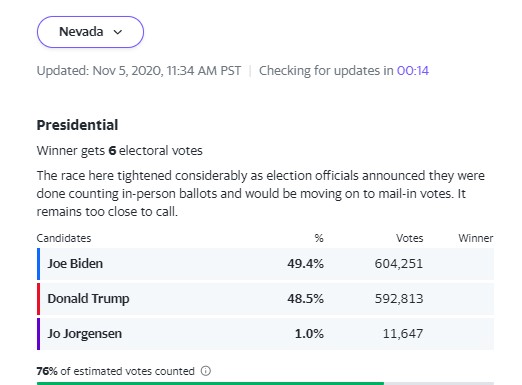The height and width of the screenshot is (385, 522).
Task: Click the Updated Nov 5, 2020 timestamp
Action: tap(139, 71)
